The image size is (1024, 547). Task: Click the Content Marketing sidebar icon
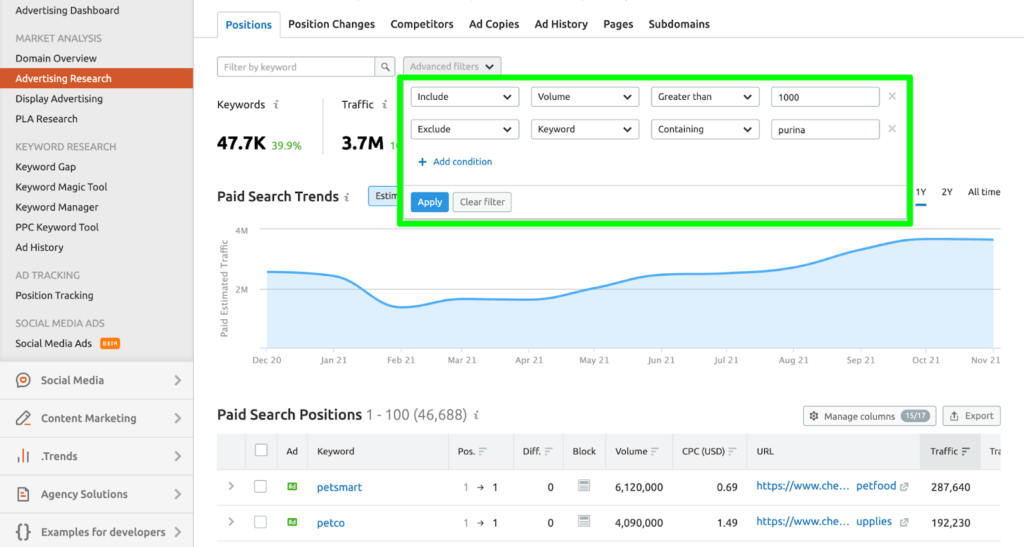[23, 418]
